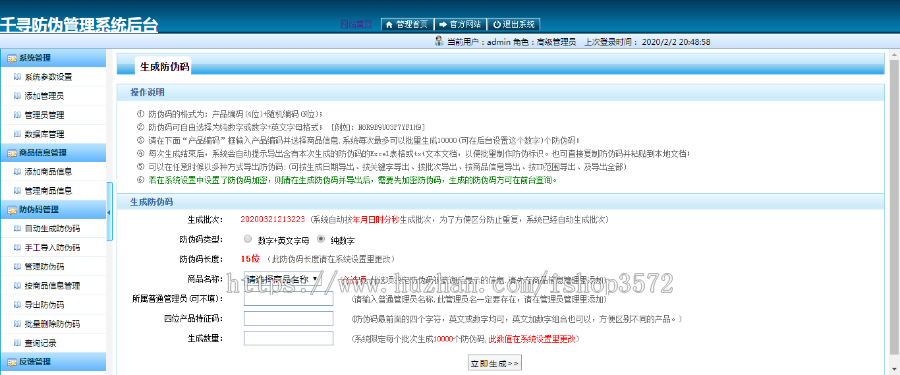900x375 pixels.
Task: Open 查询记录 in the sidebar
Action: point(41,343)
